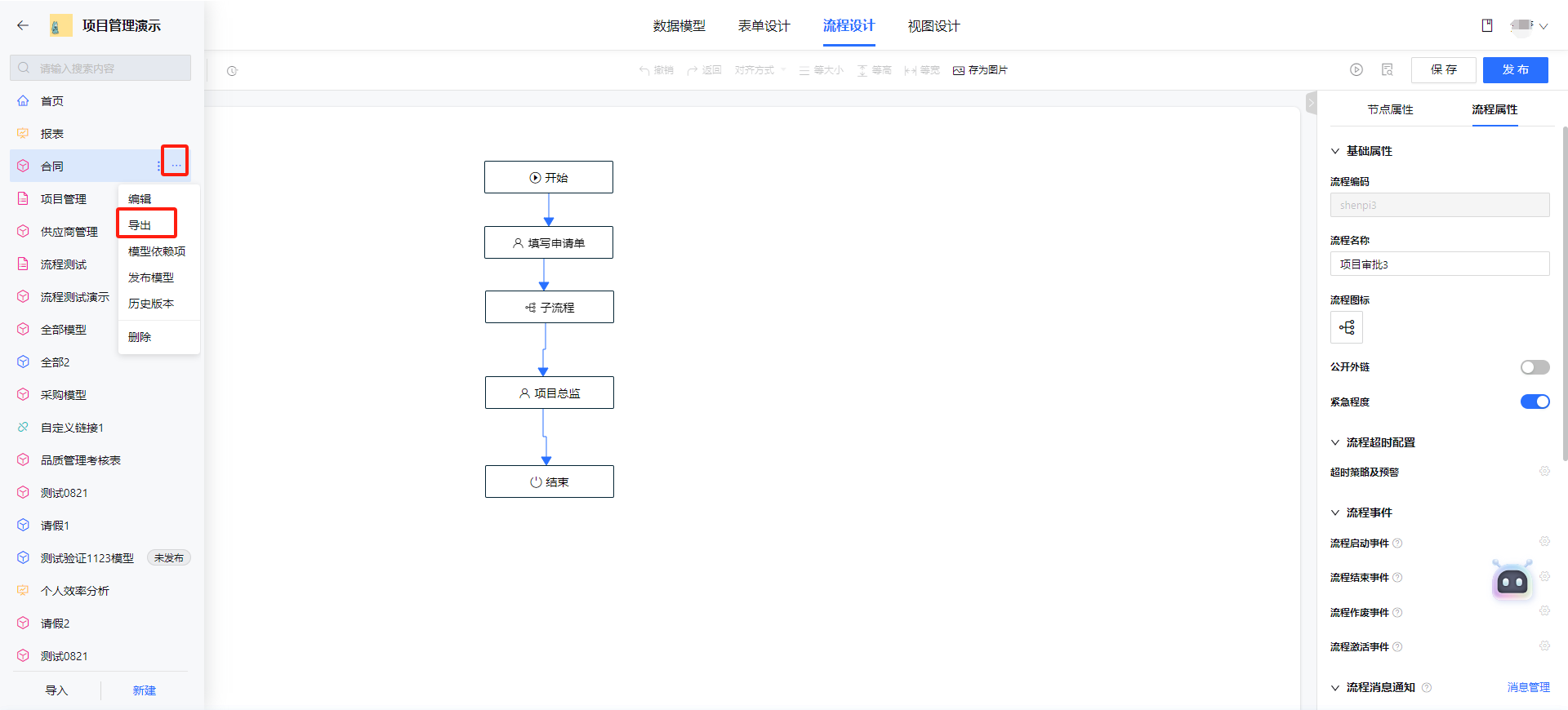
Task: Click the 导入 button in sidebar footer
Action: [x=56, y=690]
